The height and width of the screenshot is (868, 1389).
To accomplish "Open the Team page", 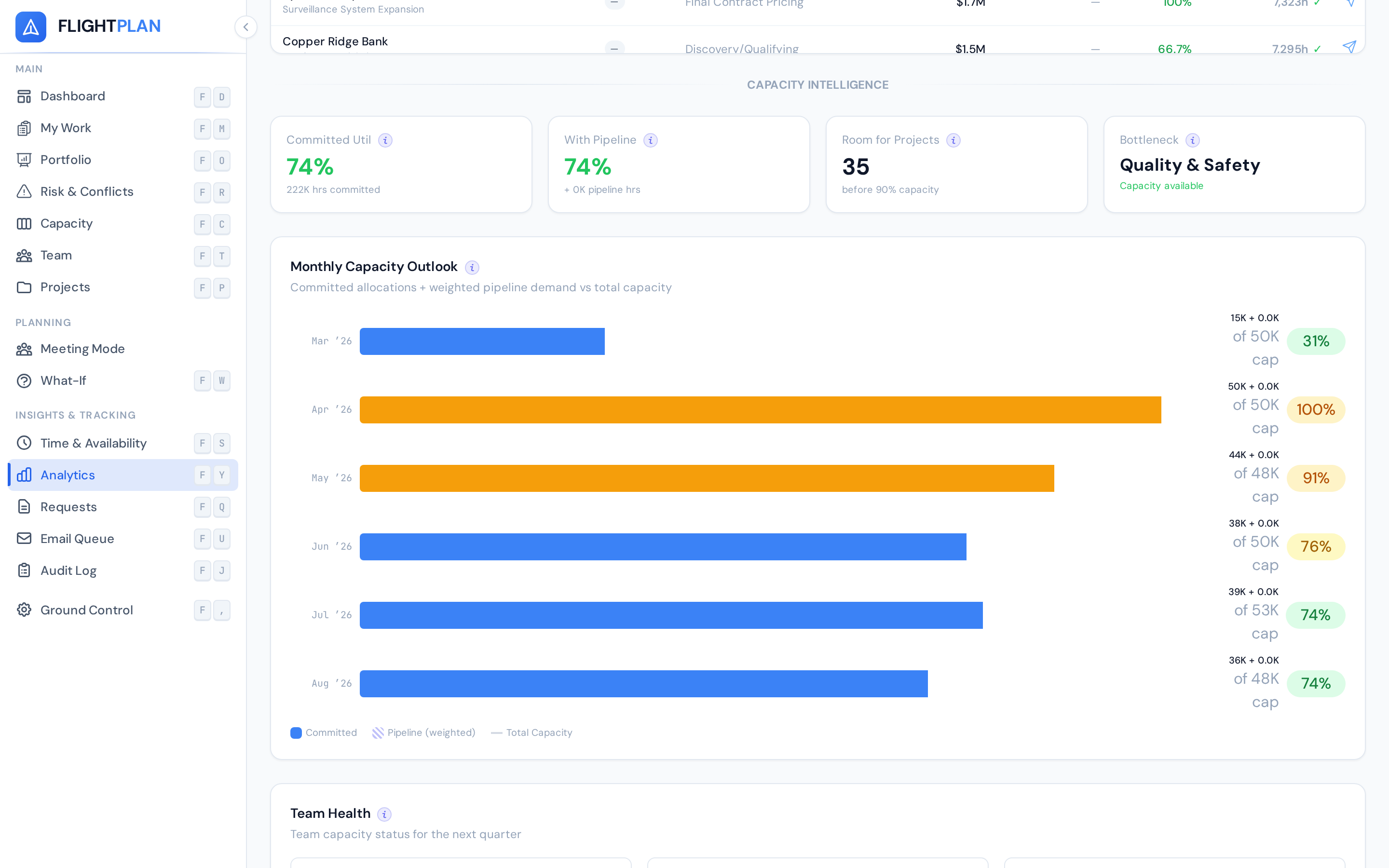I will pyautogui.click(x=56, y=256).
